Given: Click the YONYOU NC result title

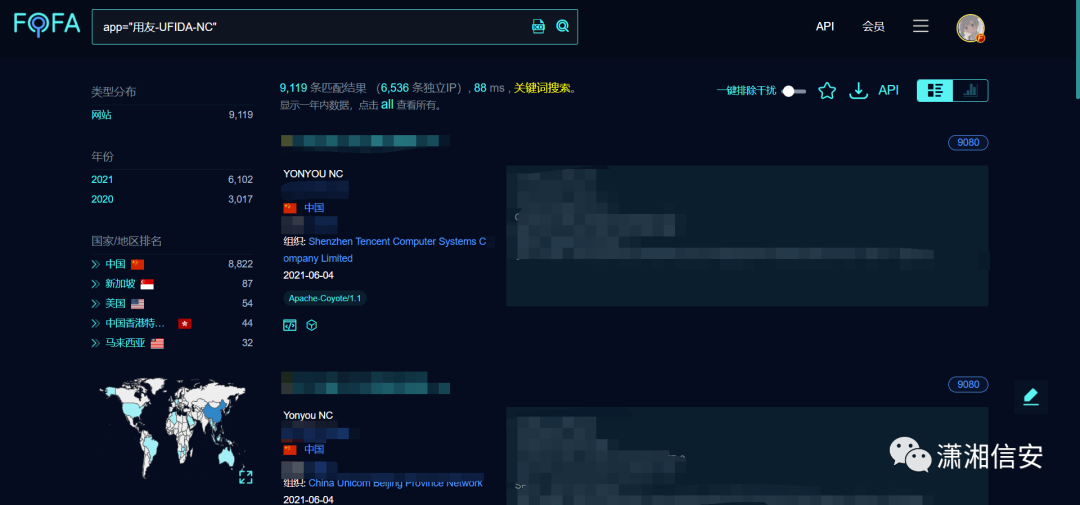Looking at the screenshot, I should (313, 174).
